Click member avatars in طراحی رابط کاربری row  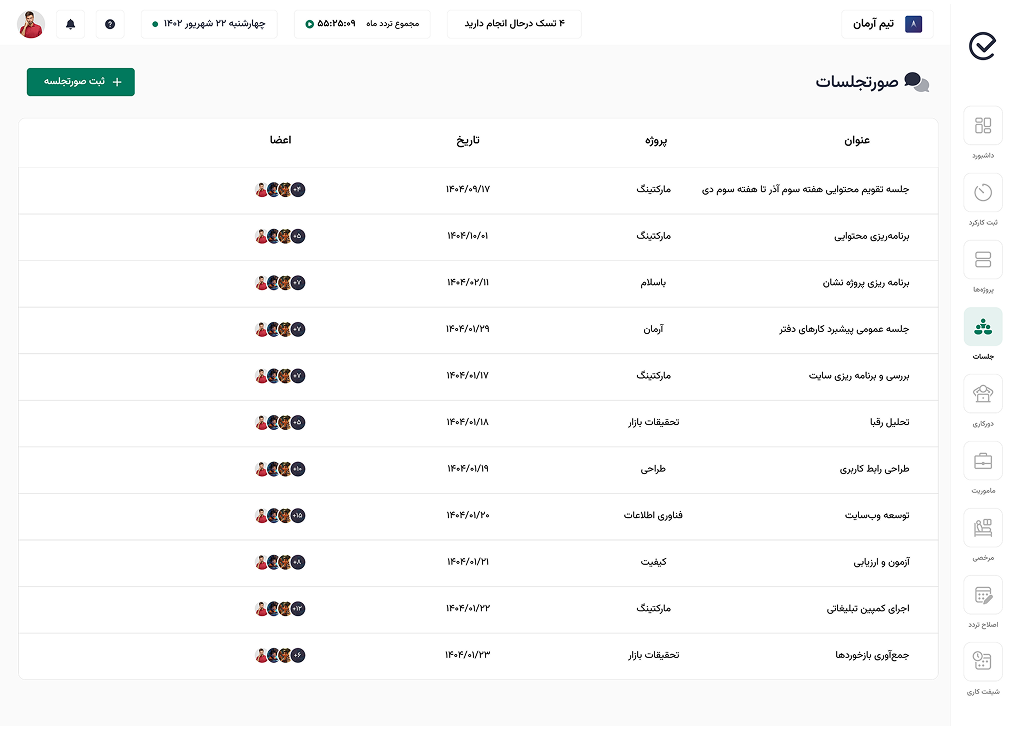280,469
